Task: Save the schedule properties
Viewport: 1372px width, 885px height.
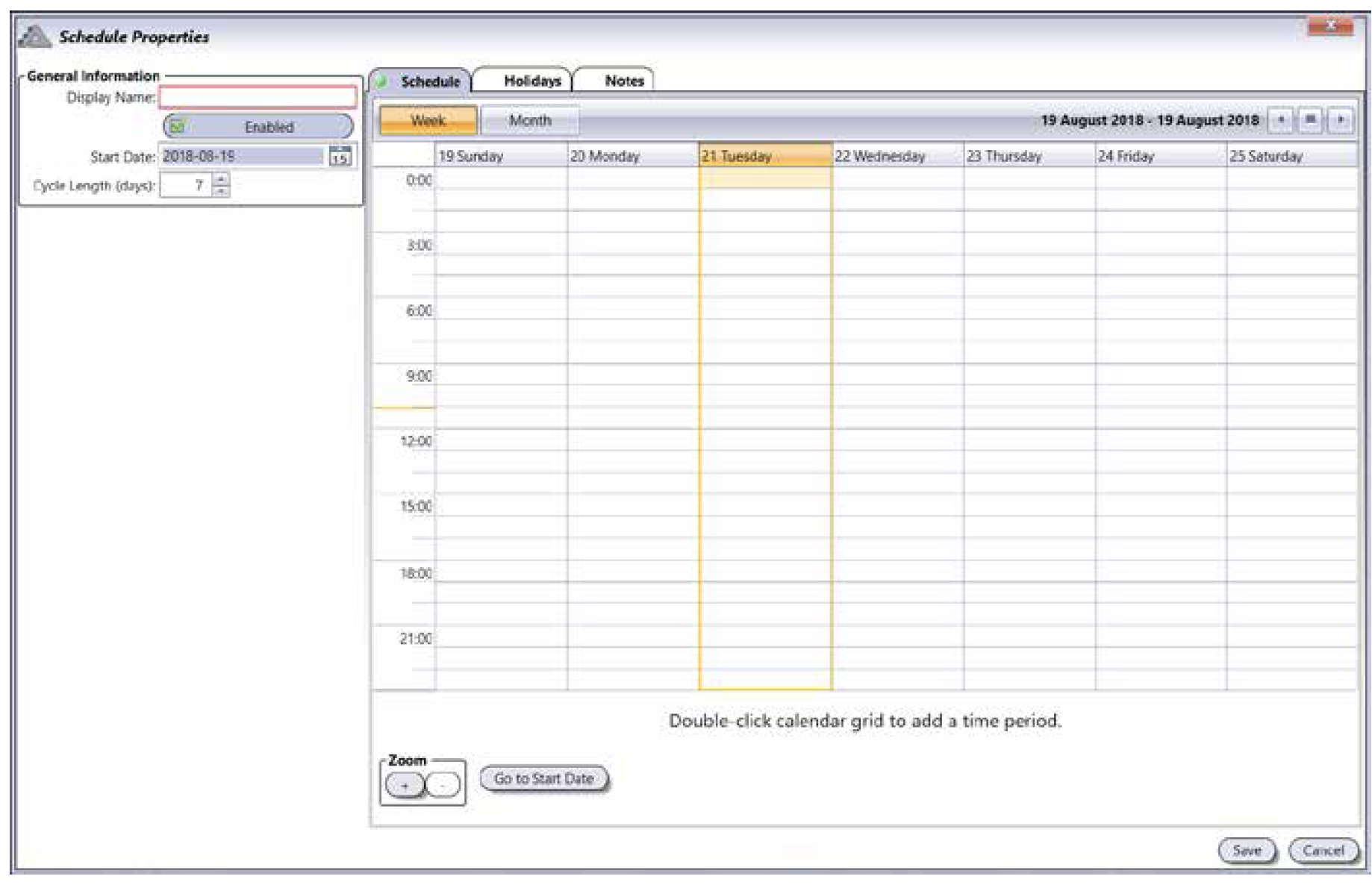Action: [1247, 851]
